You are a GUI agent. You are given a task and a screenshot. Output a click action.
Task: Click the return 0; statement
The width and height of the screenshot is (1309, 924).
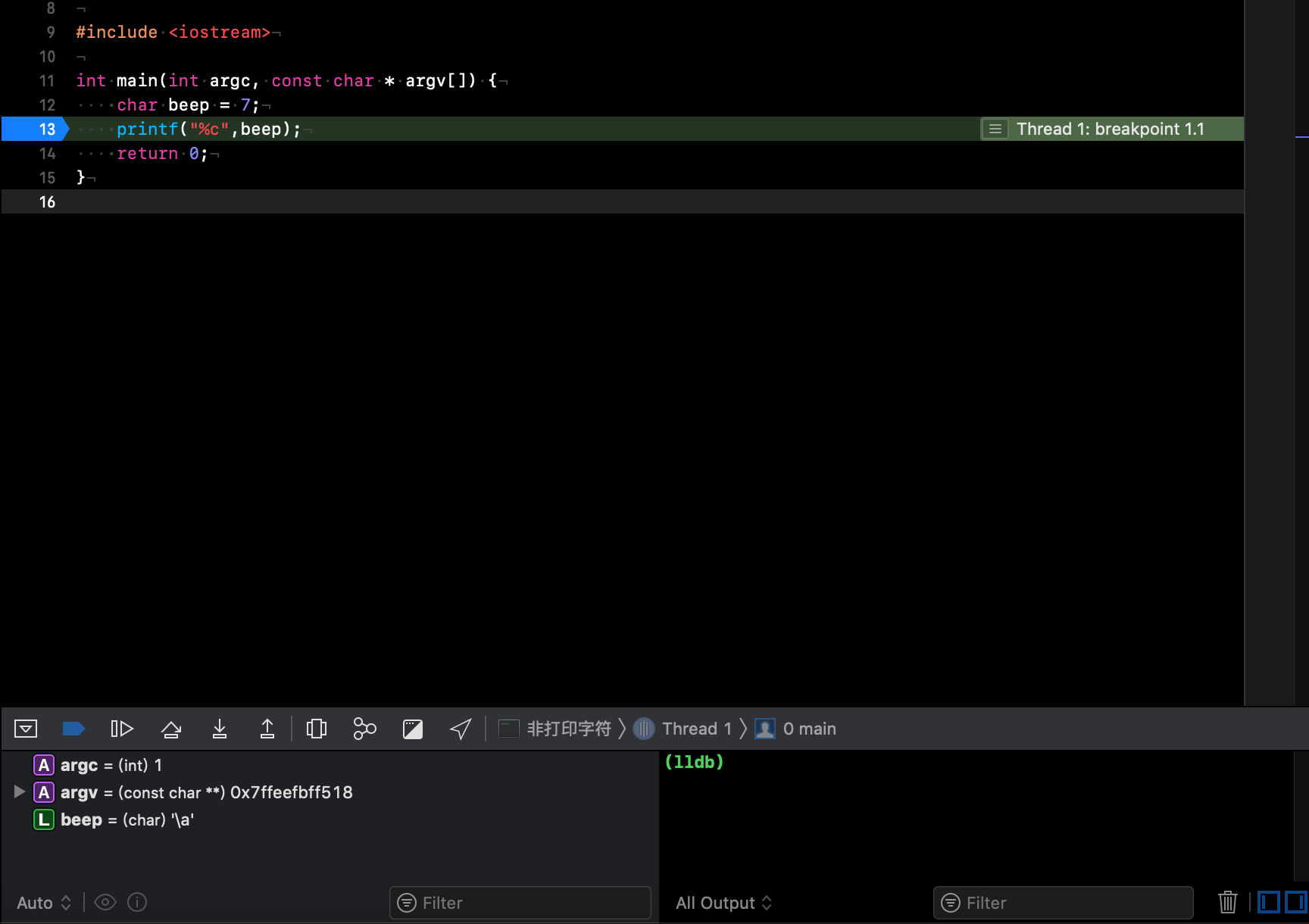pos(162,154)
